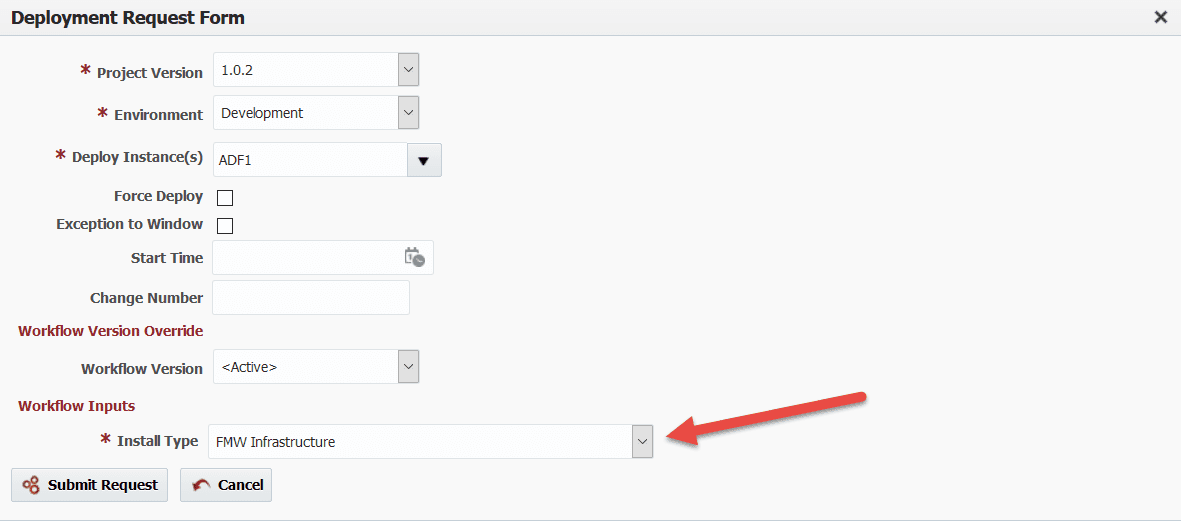
Task: Expand the Project Version dropdown arrow
Action: click(x=408, y=70)
